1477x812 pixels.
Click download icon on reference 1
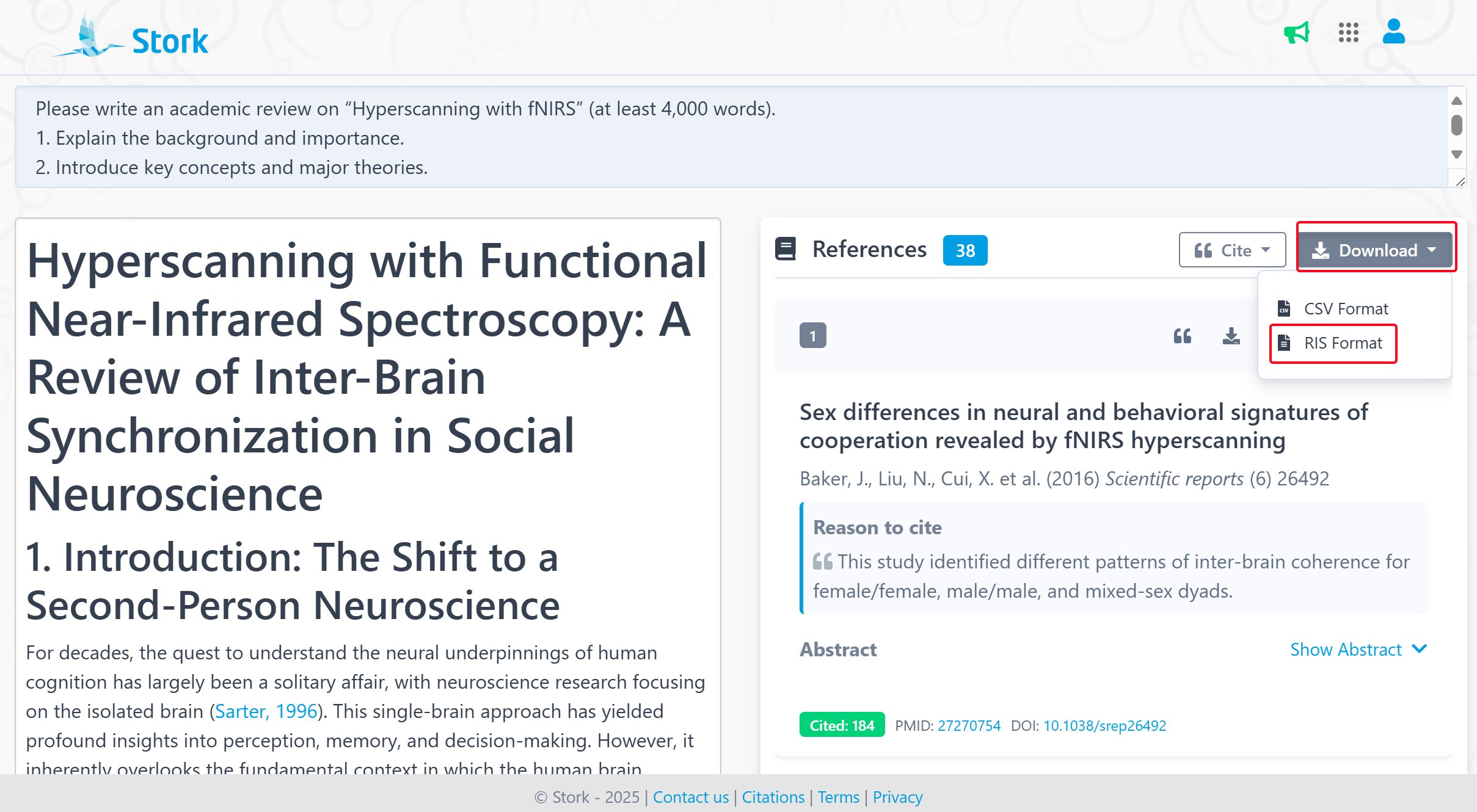click(x=1231, y=336)
